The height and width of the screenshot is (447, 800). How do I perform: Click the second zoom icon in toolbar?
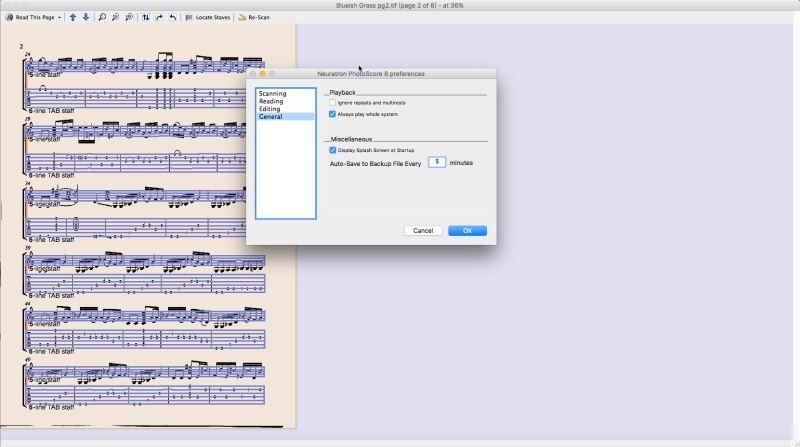(x=116, y=17)
